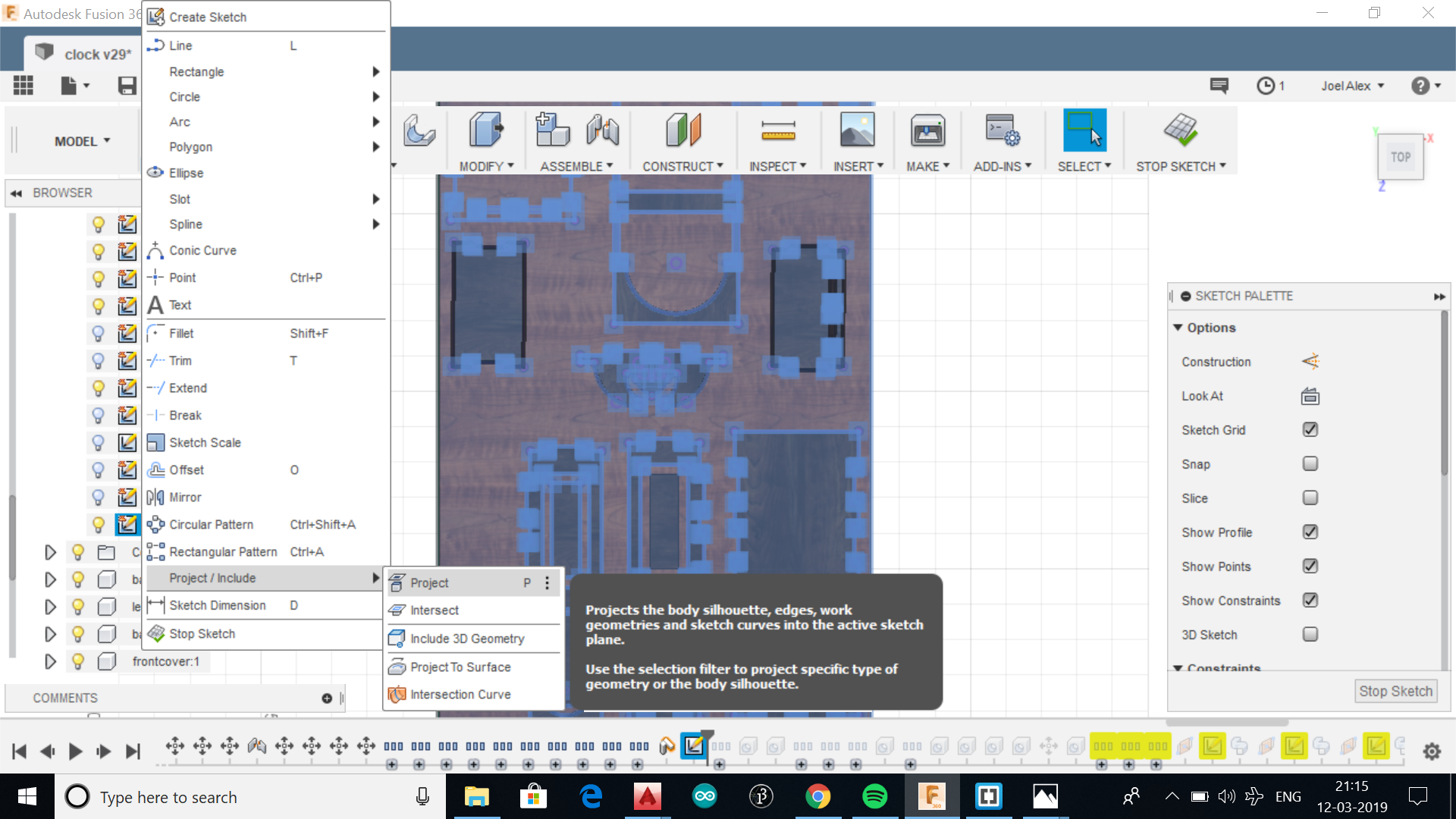Enable the 3D Sketch checkbox
The height and width of the screenshot is (819, 1456).
(x=1310, y=635)
